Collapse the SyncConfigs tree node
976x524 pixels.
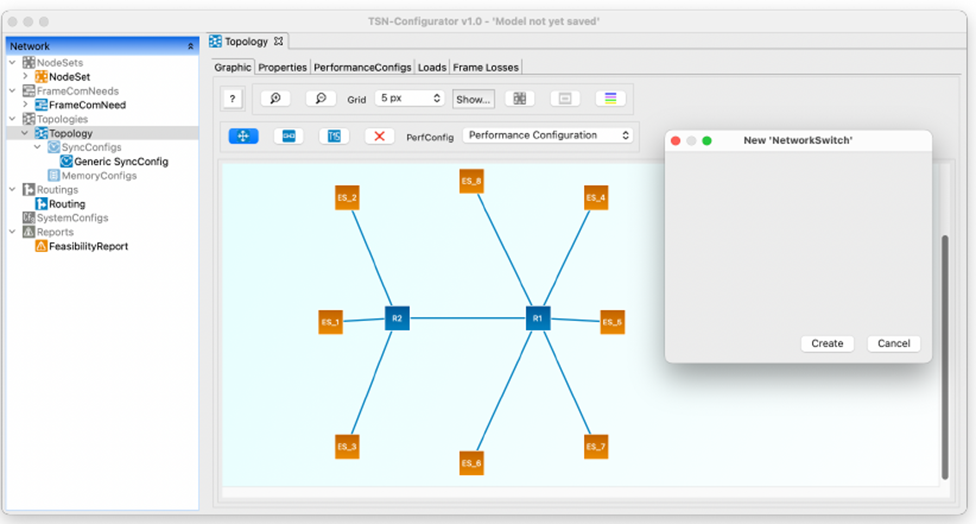38,147
